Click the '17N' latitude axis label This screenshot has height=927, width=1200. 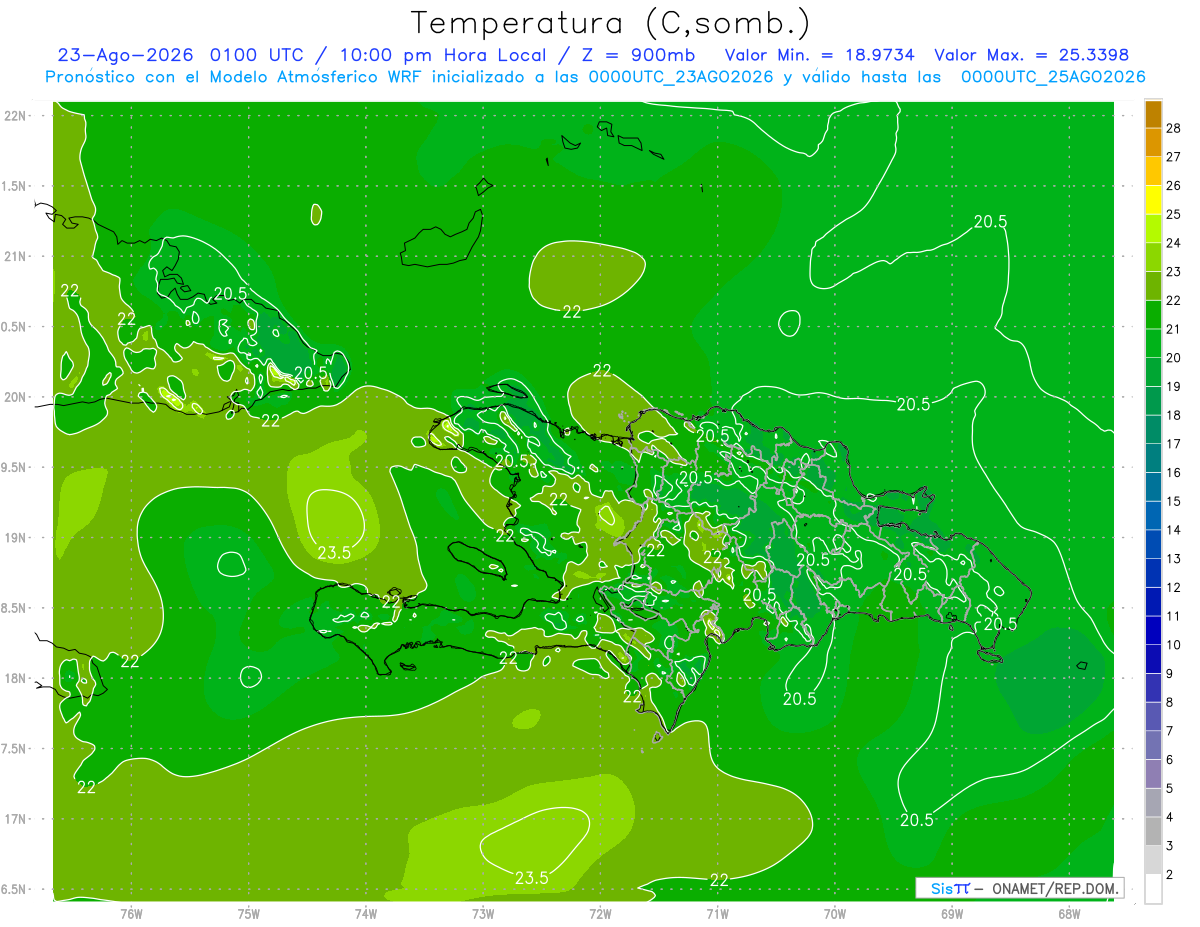[x=15, y=819]
